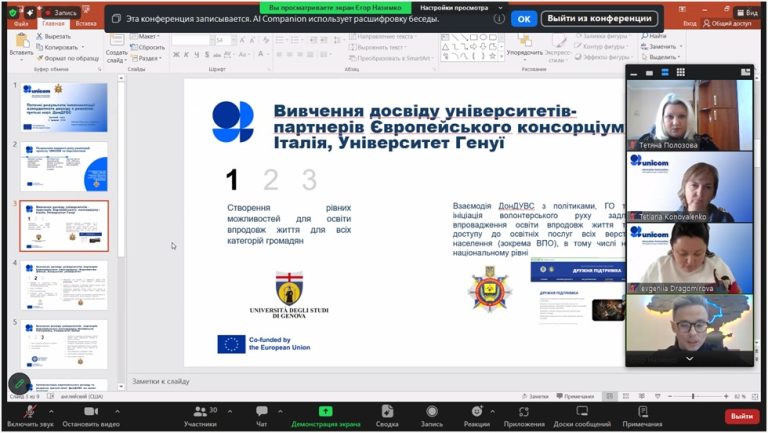The width and height of the screenshot is (768, 433).
Task: Click the PowerPoint zoom slider
Action: coord(693,396)
